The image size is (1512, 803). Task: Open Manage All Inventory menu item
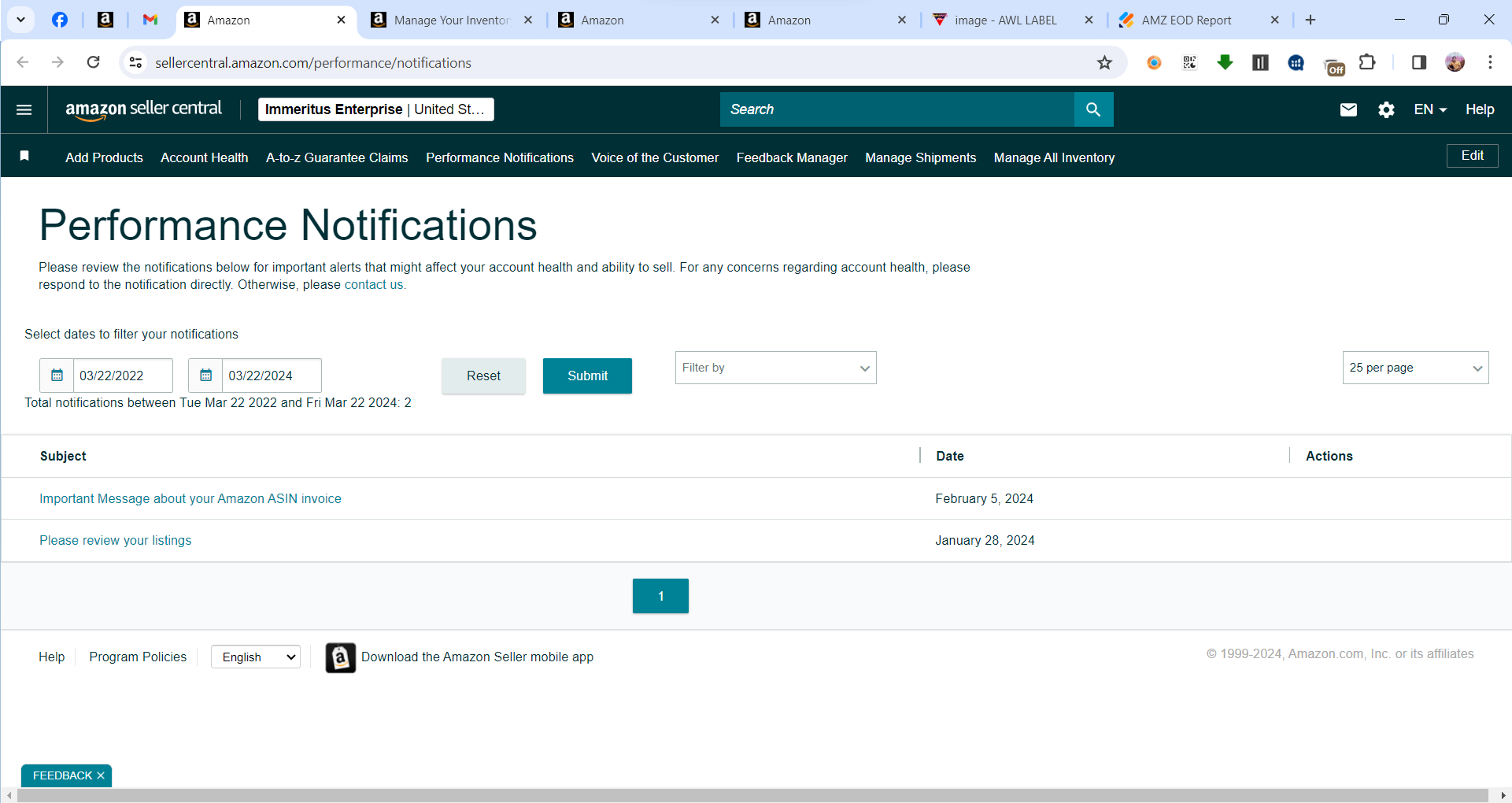(x=1054, y=157)
